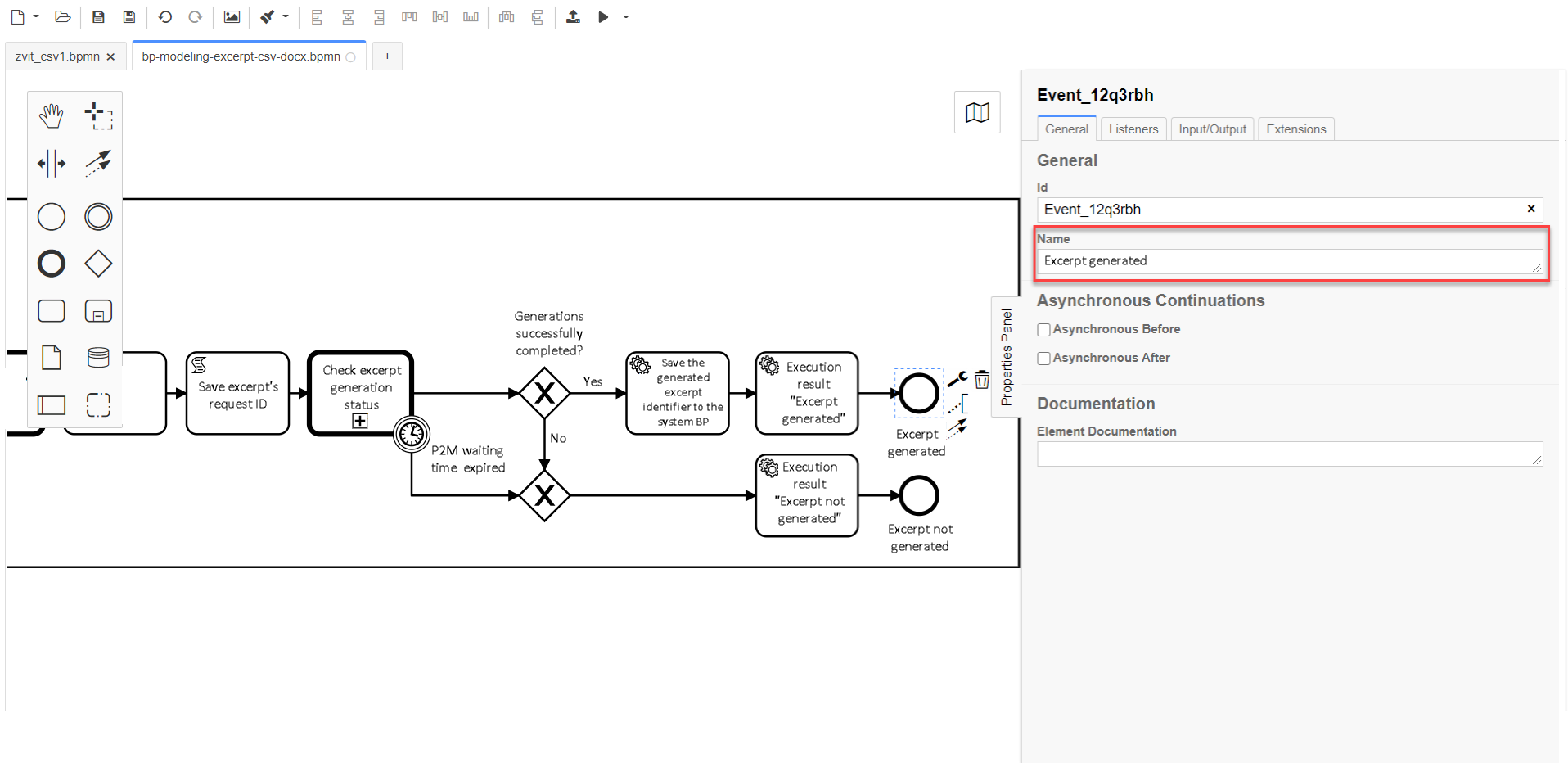Export diagram as image
Image resolution: width=1568 pixels, height=763 pixels.
(x=232, y=16)
